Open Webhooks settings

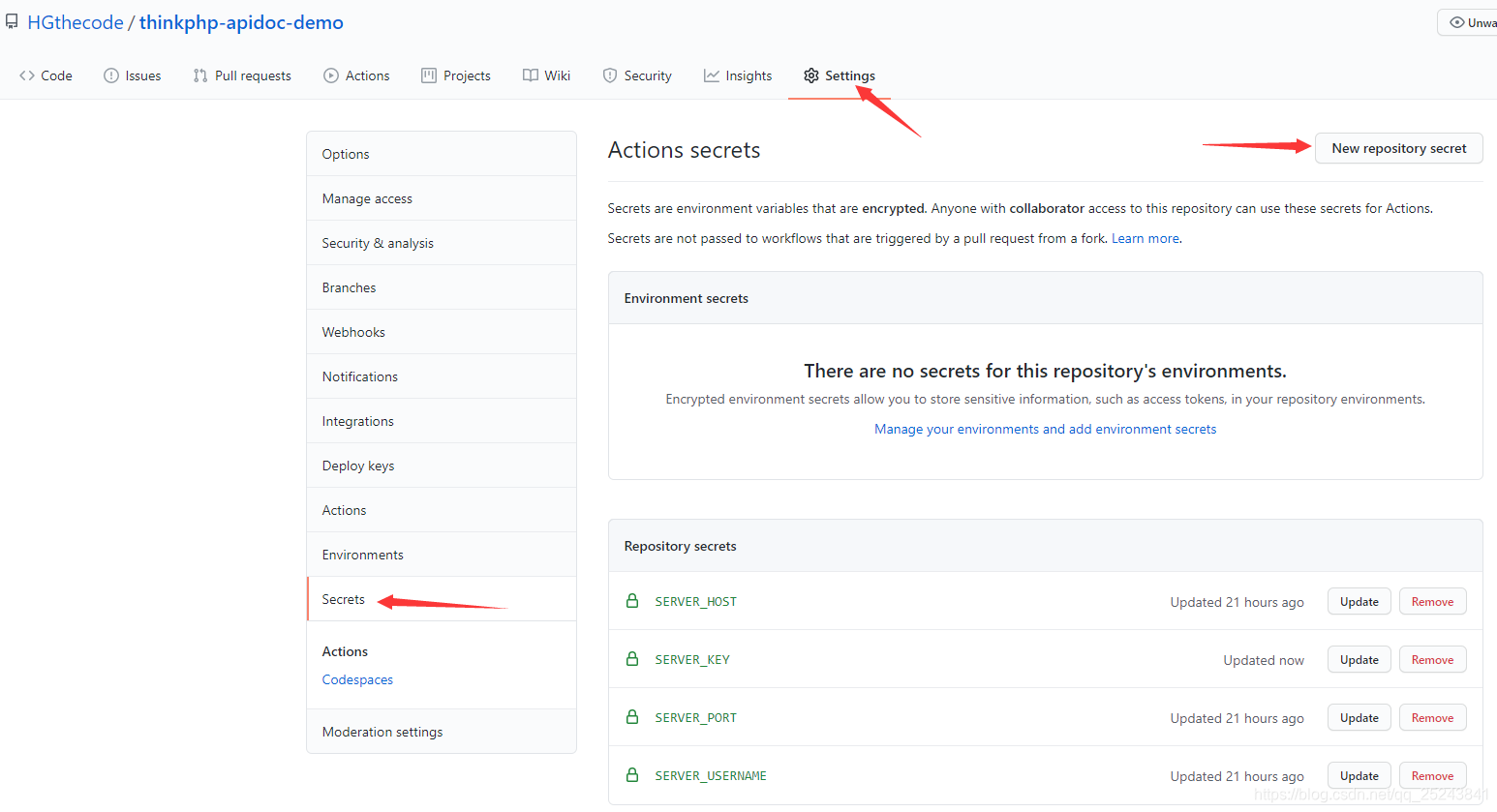442,332
